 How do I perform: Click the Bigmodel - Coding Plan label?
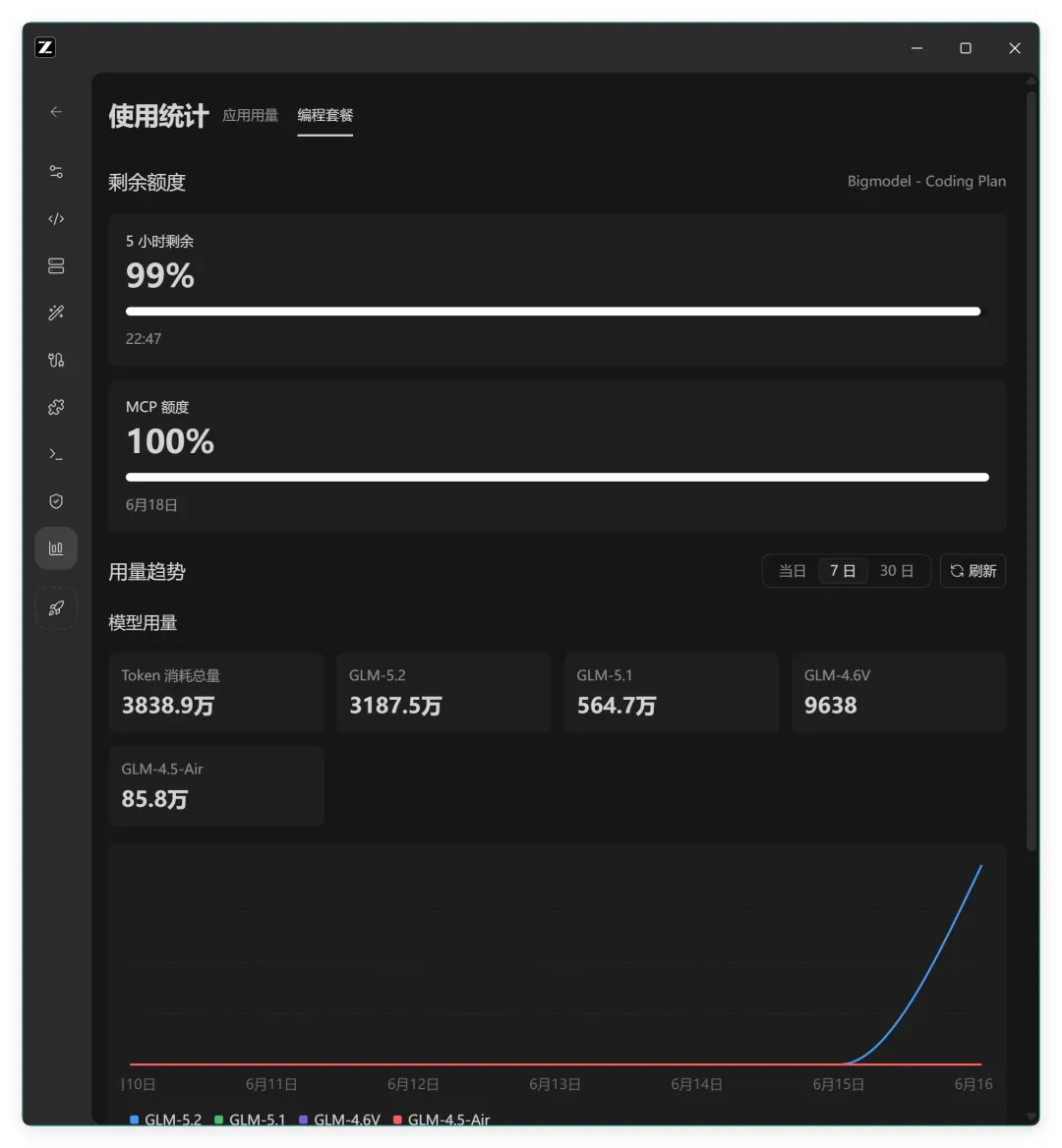[x=926, y=181]
